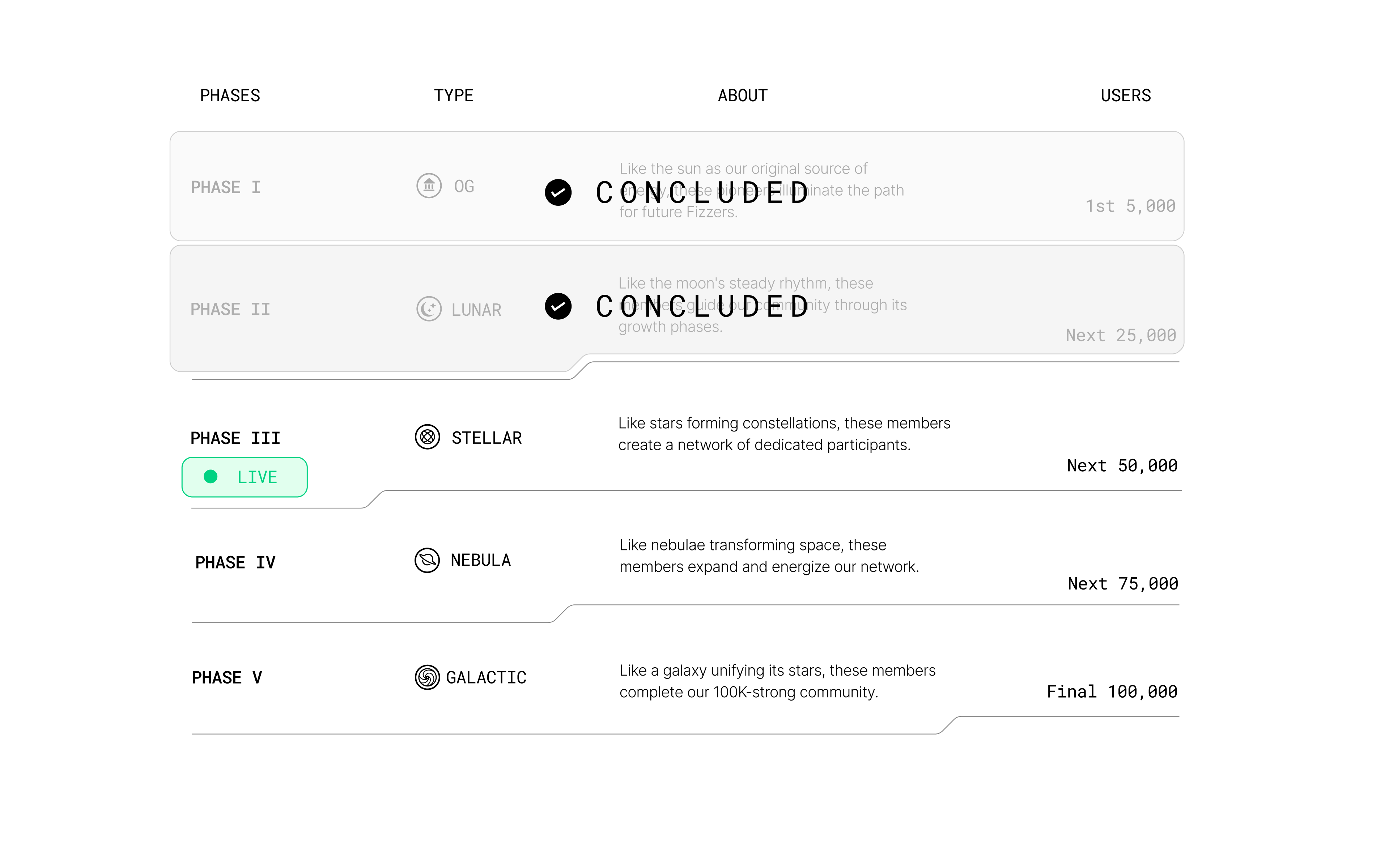Click the STELLAR type label

[487, 438]
